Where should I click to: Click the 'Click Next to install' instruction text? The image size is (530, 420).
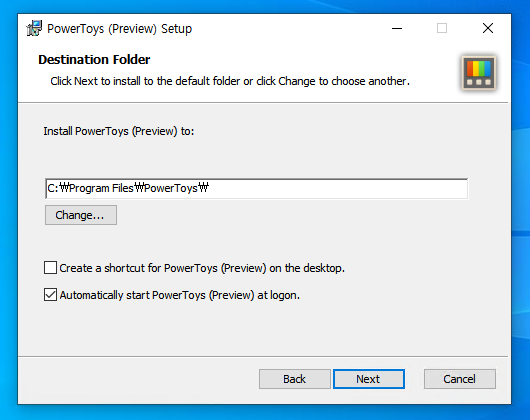230,81
